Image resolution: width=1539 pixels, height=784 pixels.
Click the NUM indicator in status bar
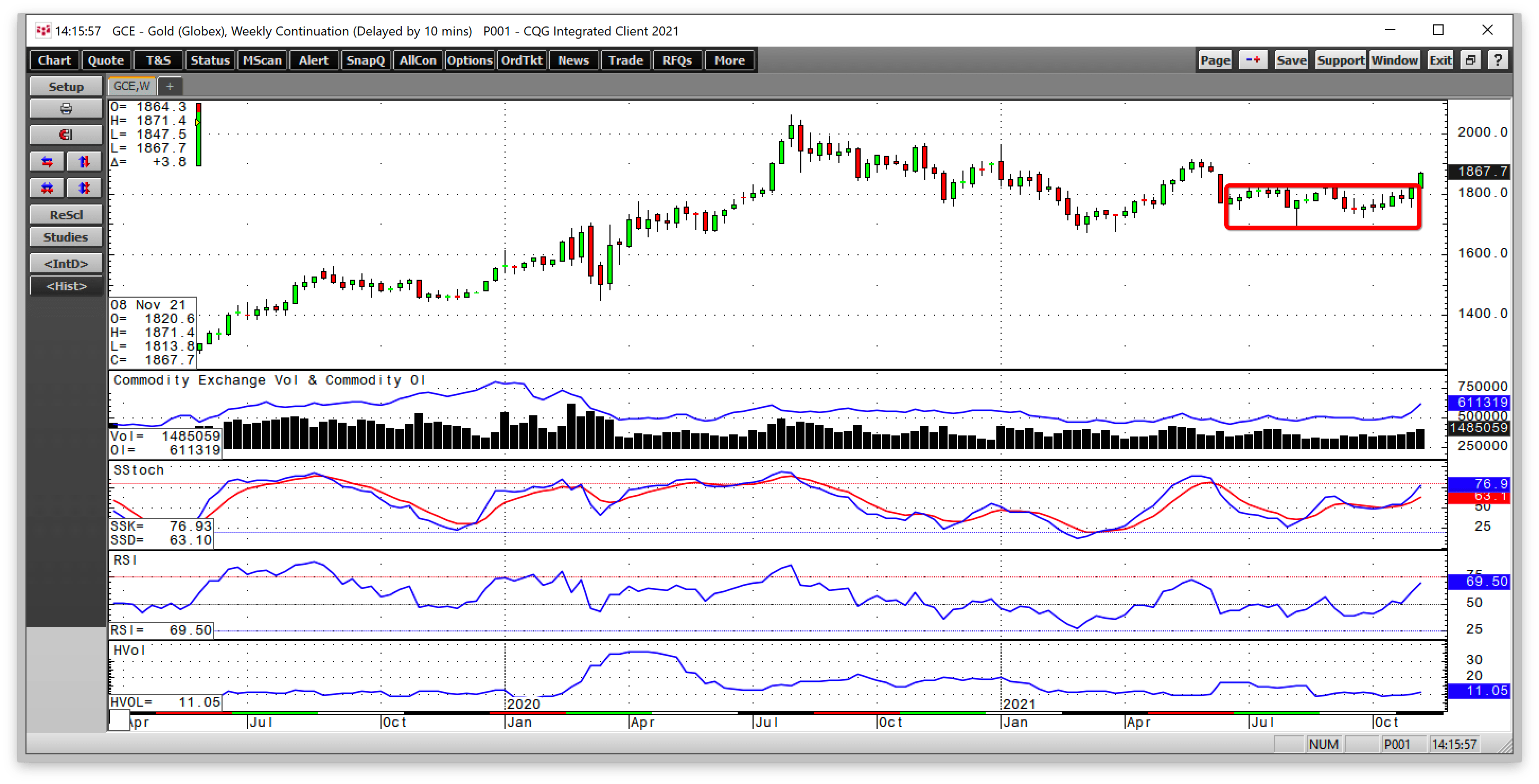(x=1324, y=745)
